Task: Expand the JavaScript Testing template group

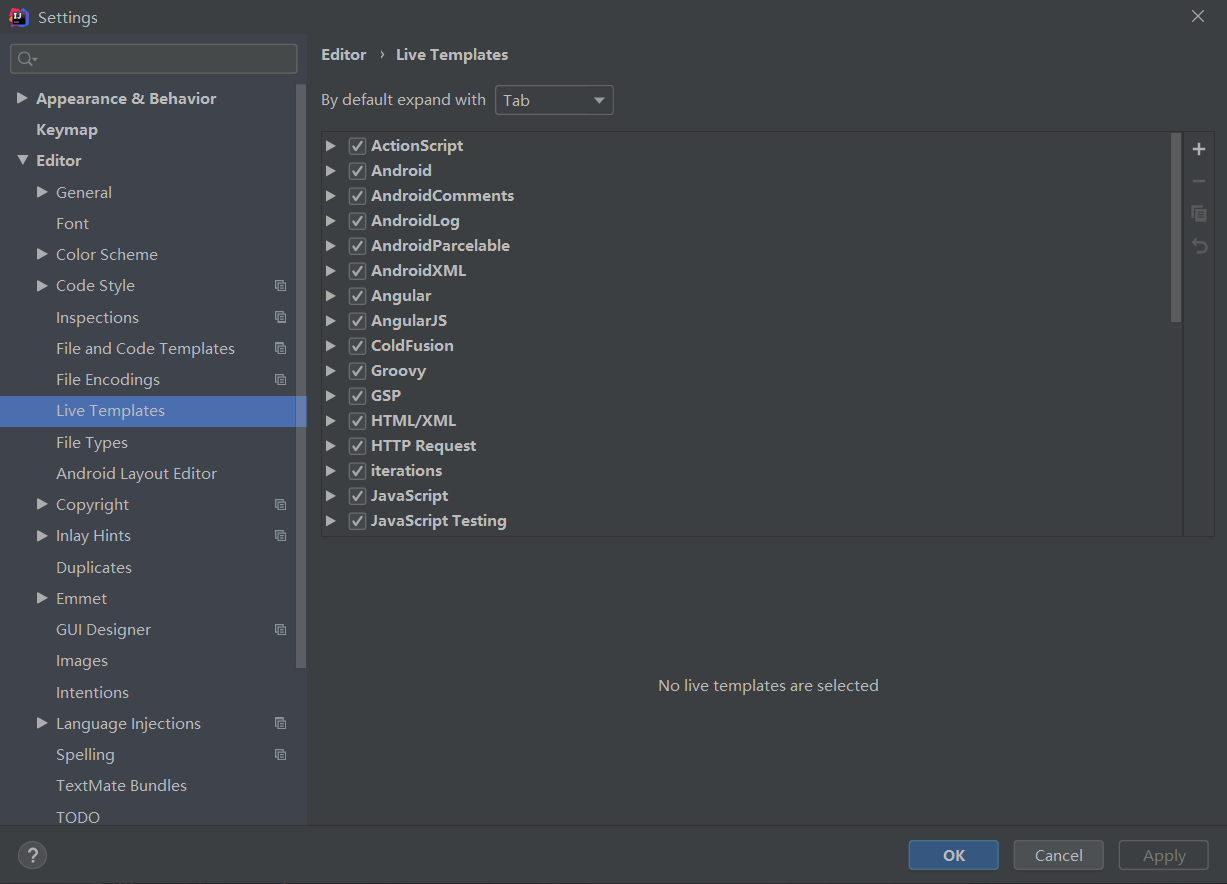Action: coord(331,521)
